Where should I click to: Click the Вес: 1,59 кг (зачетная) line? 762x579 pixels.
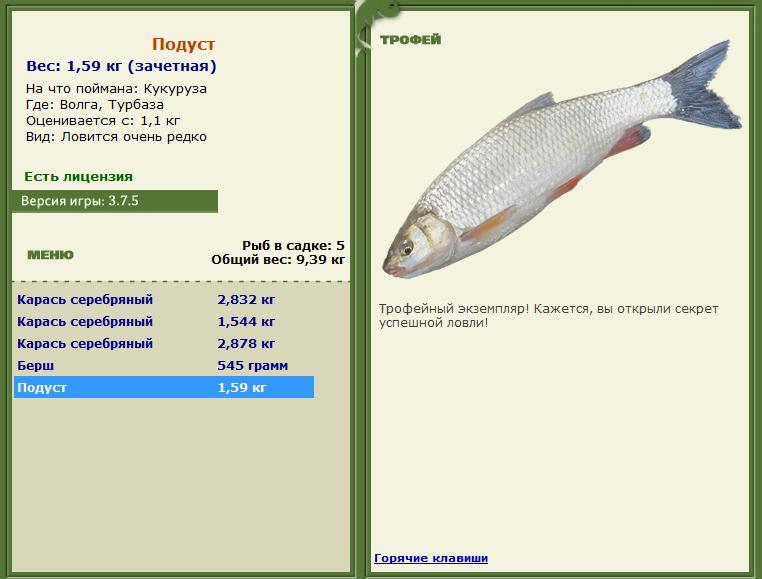(121, 66)
